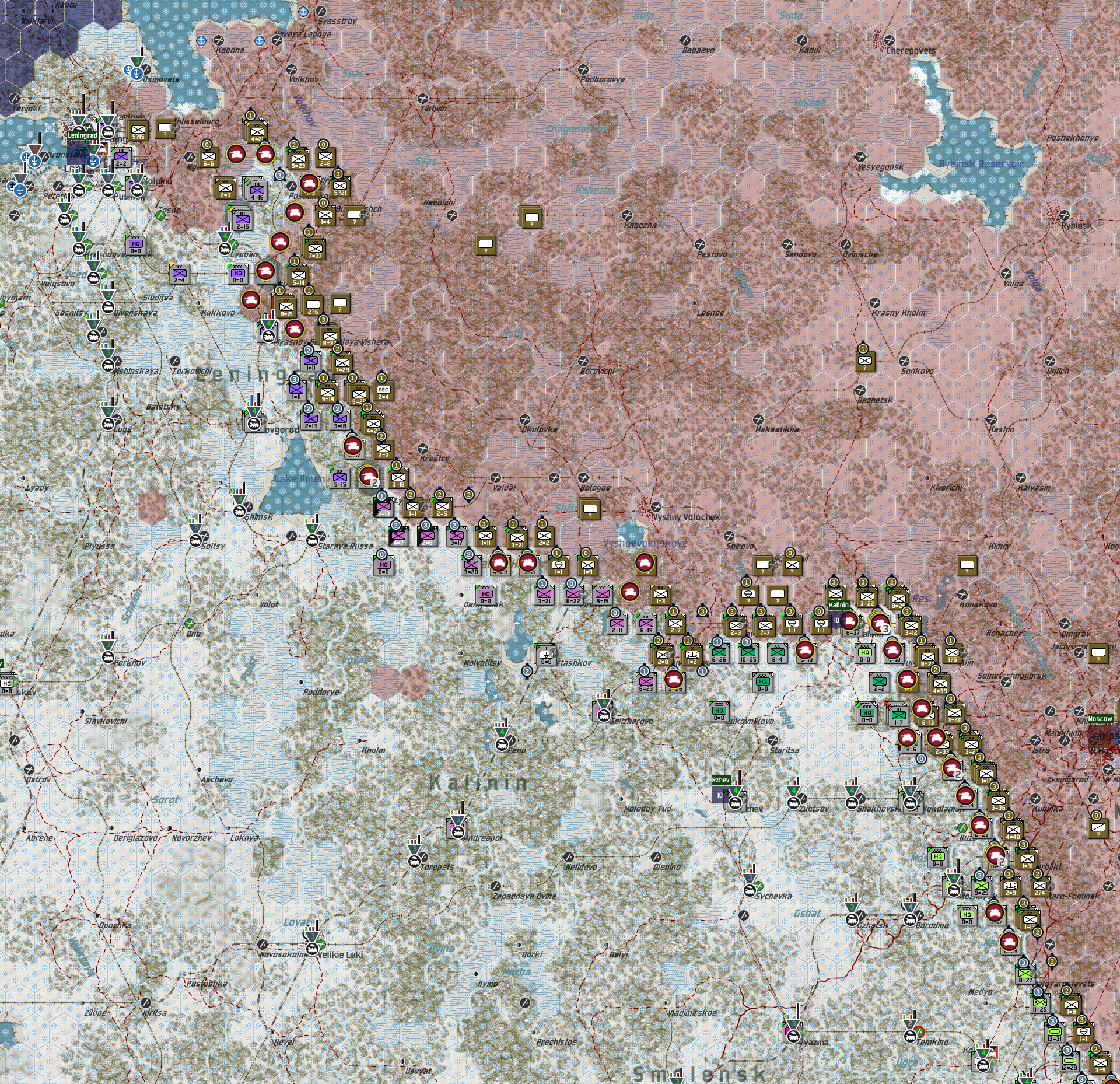
Task: Click the Soviet 2?4 counter at Naro-Fominsk
Action: click(1039, 887)
